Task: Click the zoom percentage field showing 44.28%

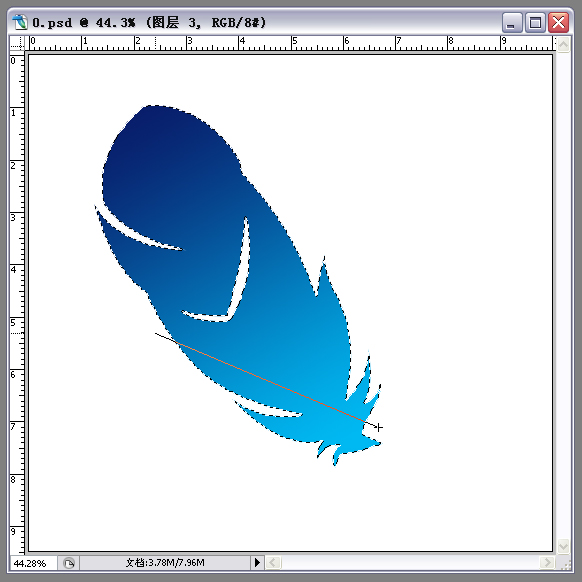Action: click(33, 563)
